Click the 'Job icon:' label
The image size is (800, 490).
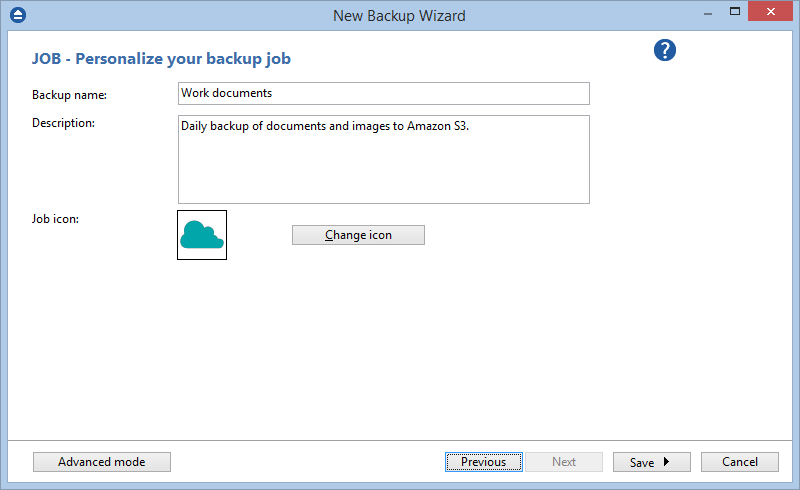pyautogui.click(x=55, y=219)
